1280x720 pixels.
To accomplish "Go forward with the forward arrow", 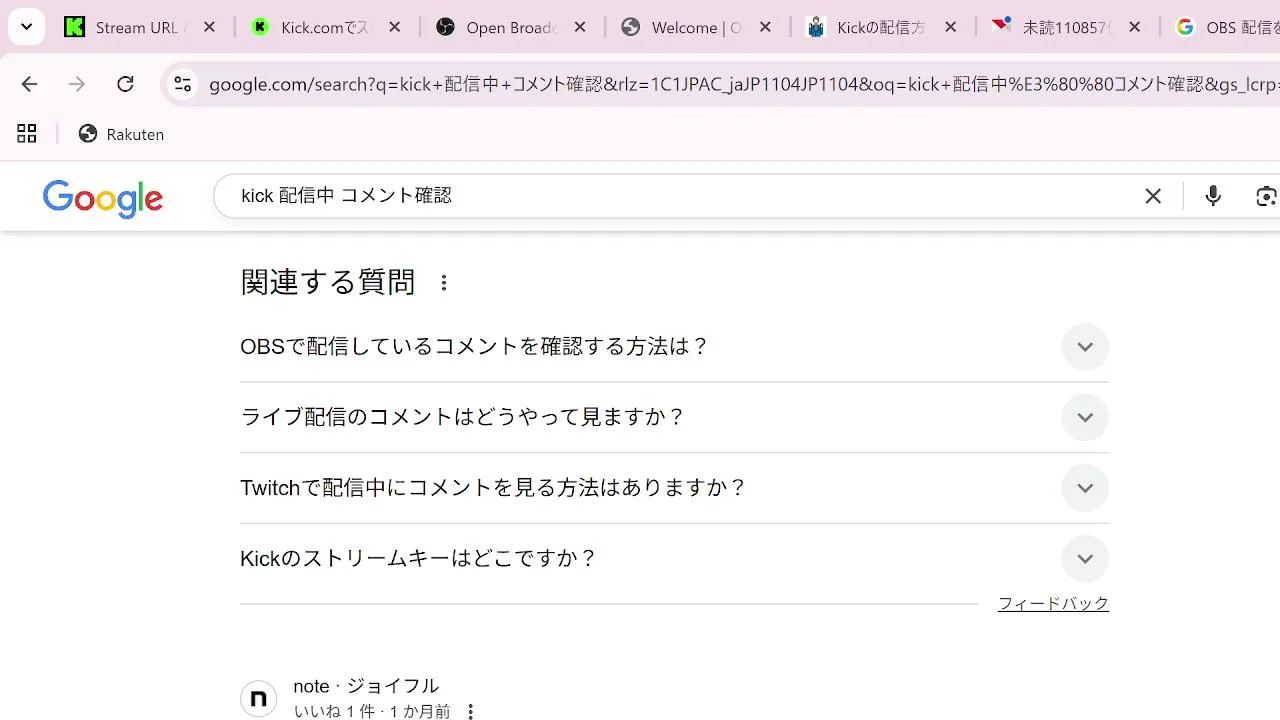I will click(77, 84).
